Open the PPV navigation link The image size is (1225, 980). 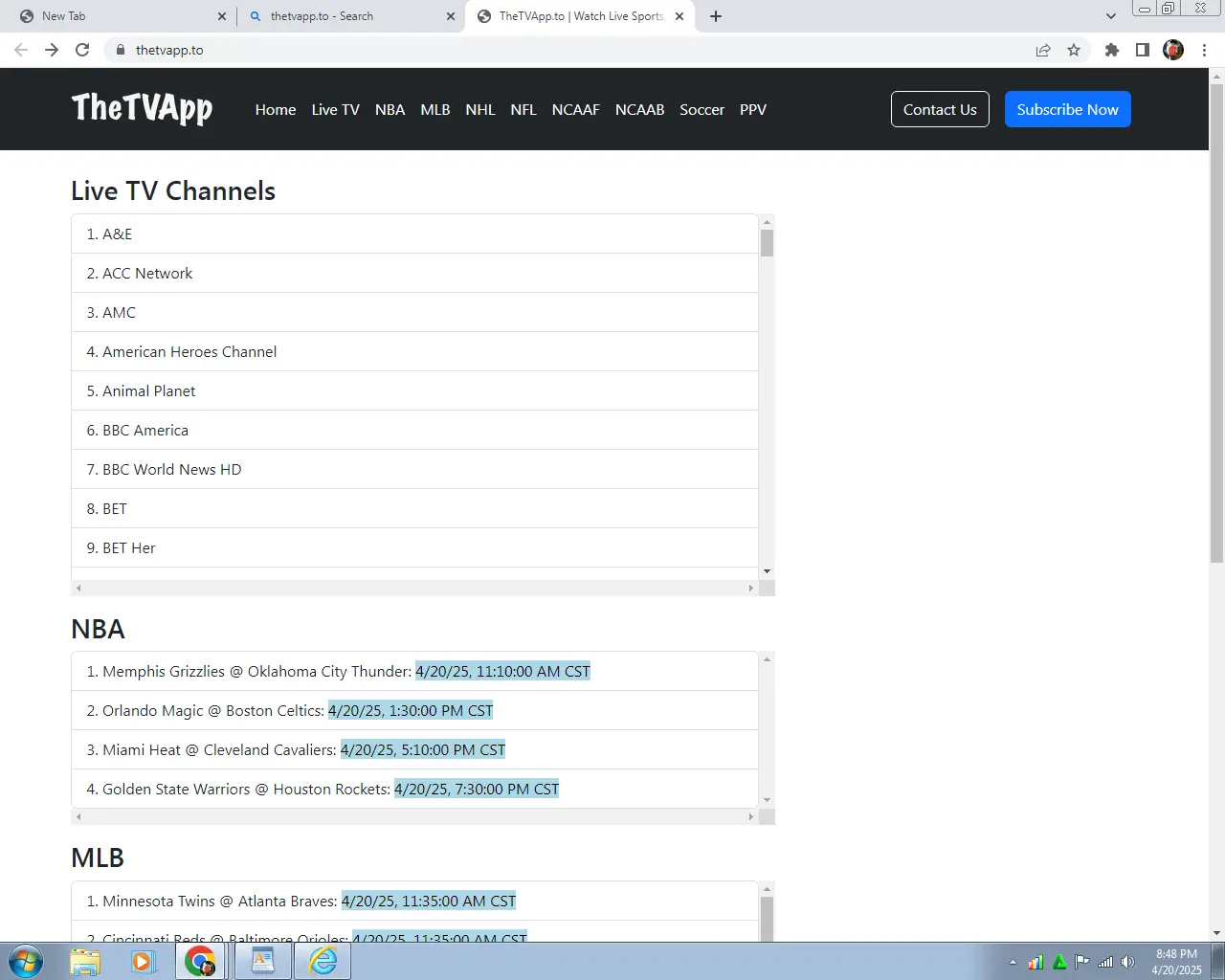(753, 109)
